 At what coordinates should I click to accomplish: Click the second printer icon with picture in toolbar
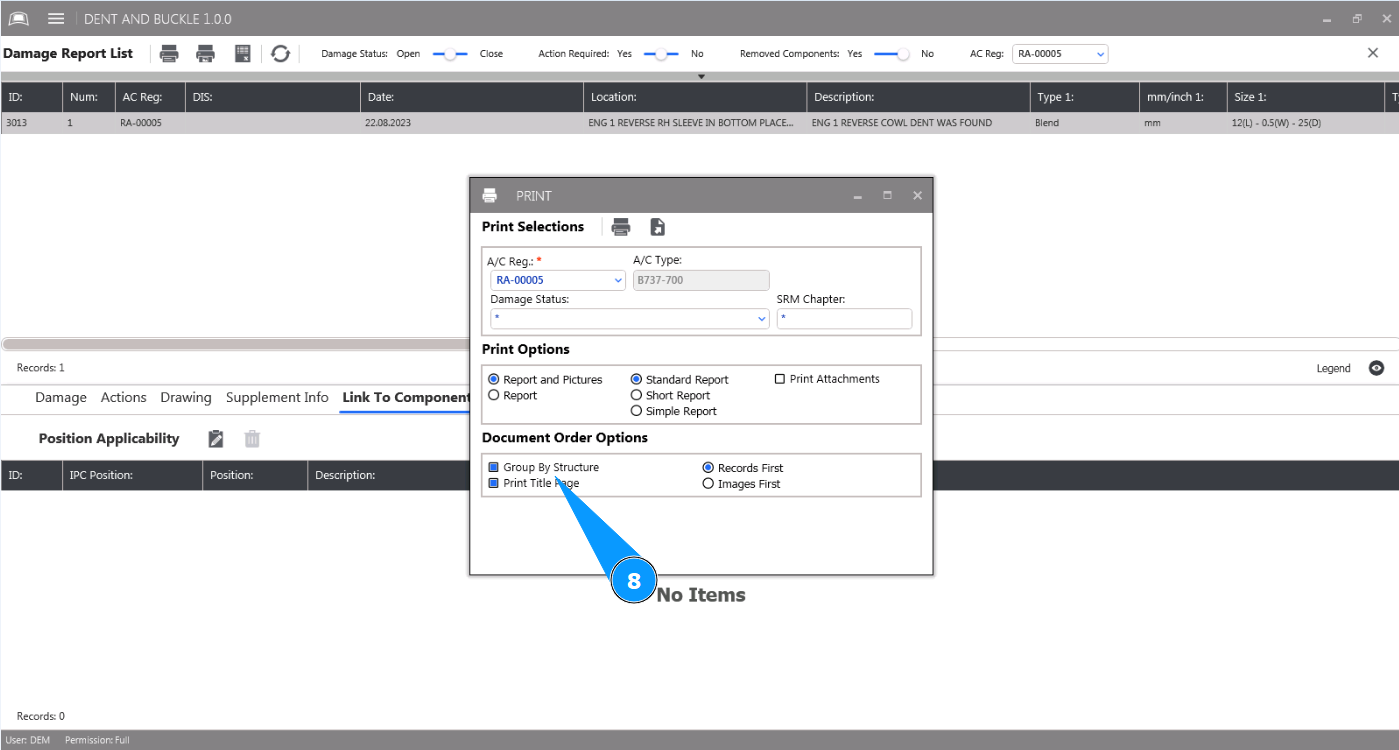point(206,54)
